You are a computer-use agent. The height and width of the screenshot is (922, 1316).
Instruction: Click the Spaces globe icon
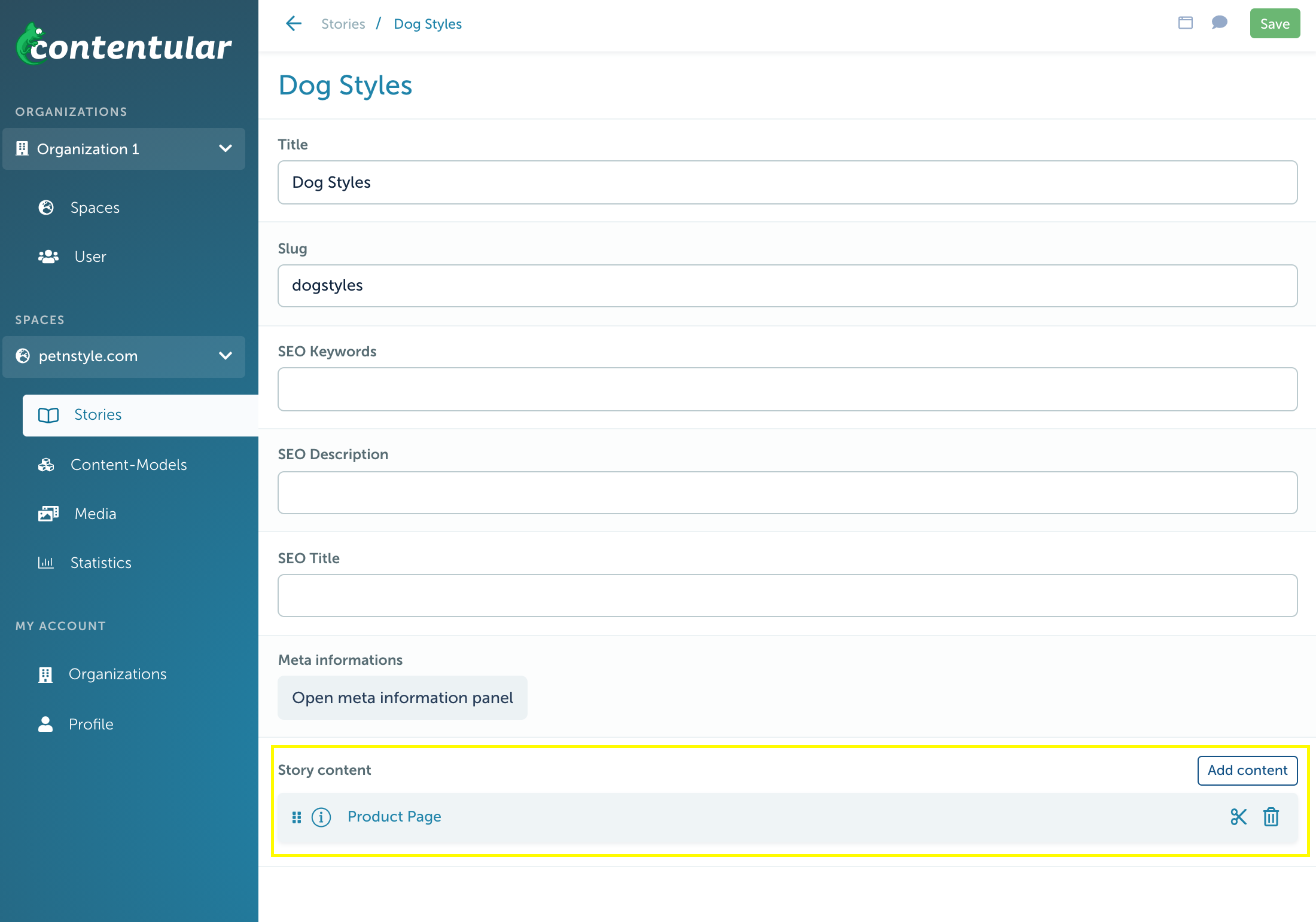(46, 207)
